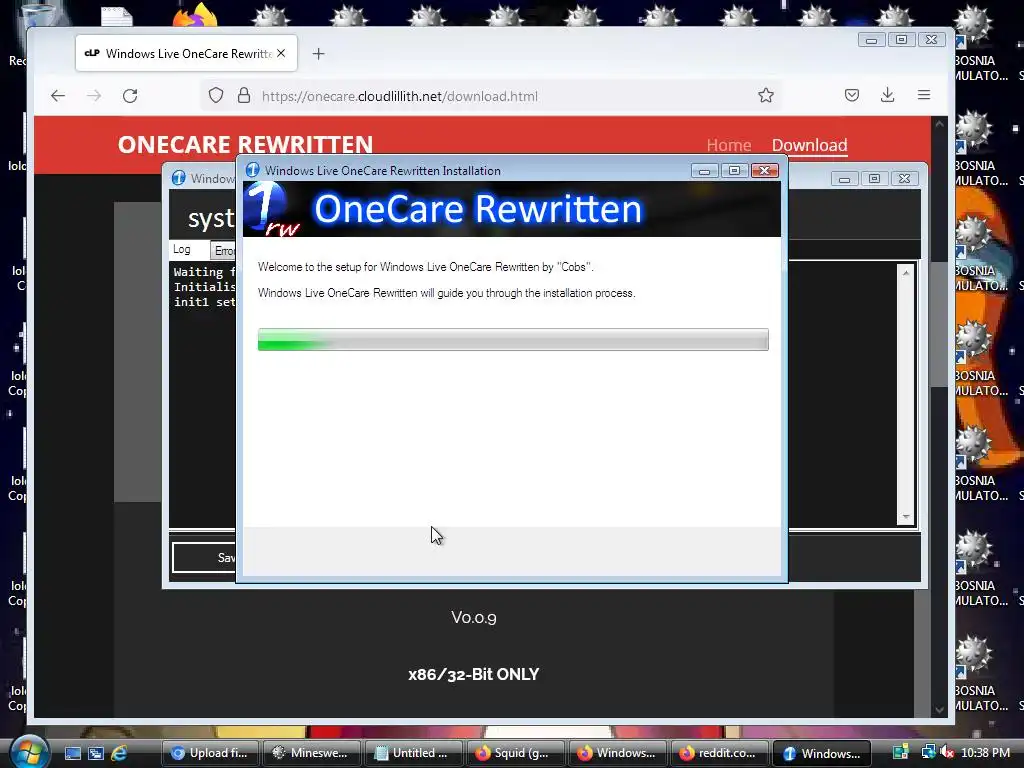Image resolution: width=1024 pixels, height=768 pixels.
Task: Click the Welcome to the setup text
Action: (425, 267)
